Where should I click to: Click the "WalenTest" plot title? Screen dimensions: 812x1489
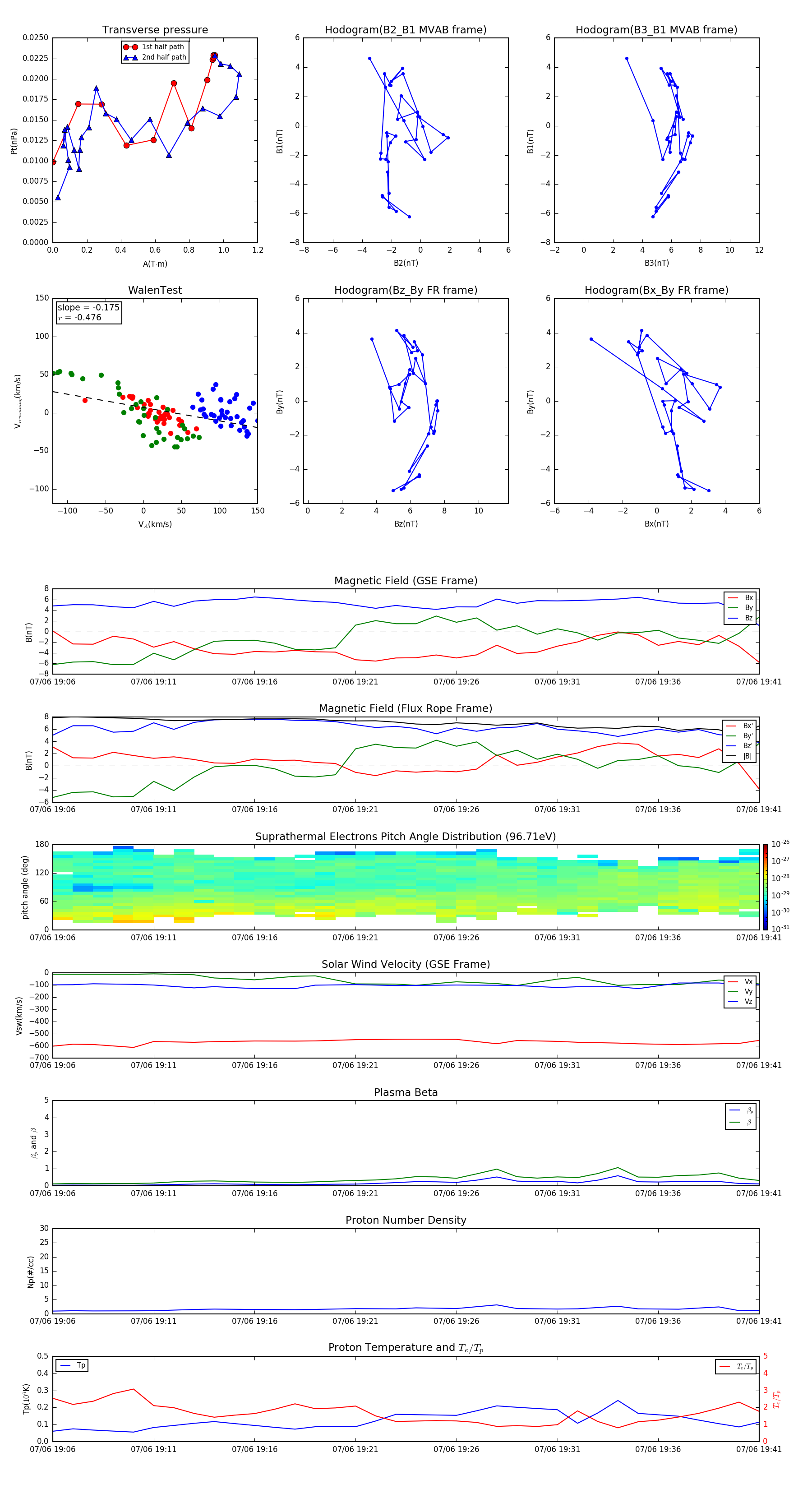[155, 290]
